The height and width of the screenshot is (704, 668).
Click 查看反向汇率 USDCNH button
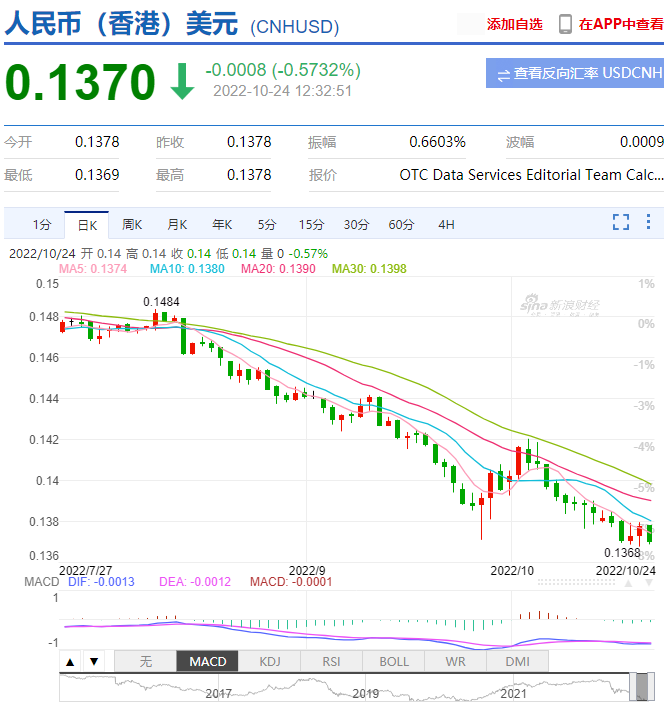[x=575, y=73]
